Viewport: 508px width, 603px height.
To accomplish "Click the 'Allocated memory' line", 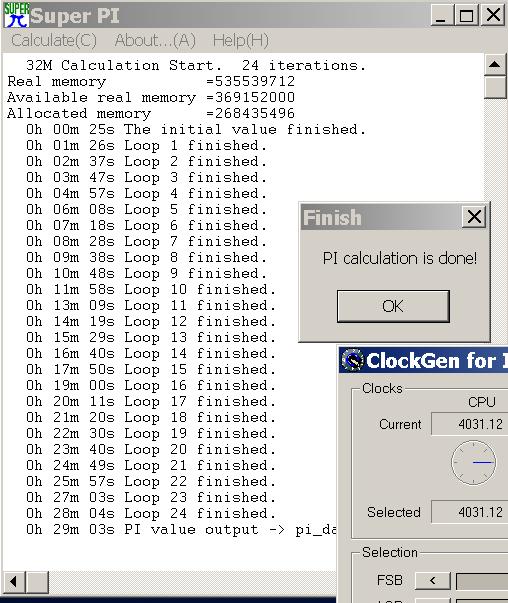I will pos(151,113).
